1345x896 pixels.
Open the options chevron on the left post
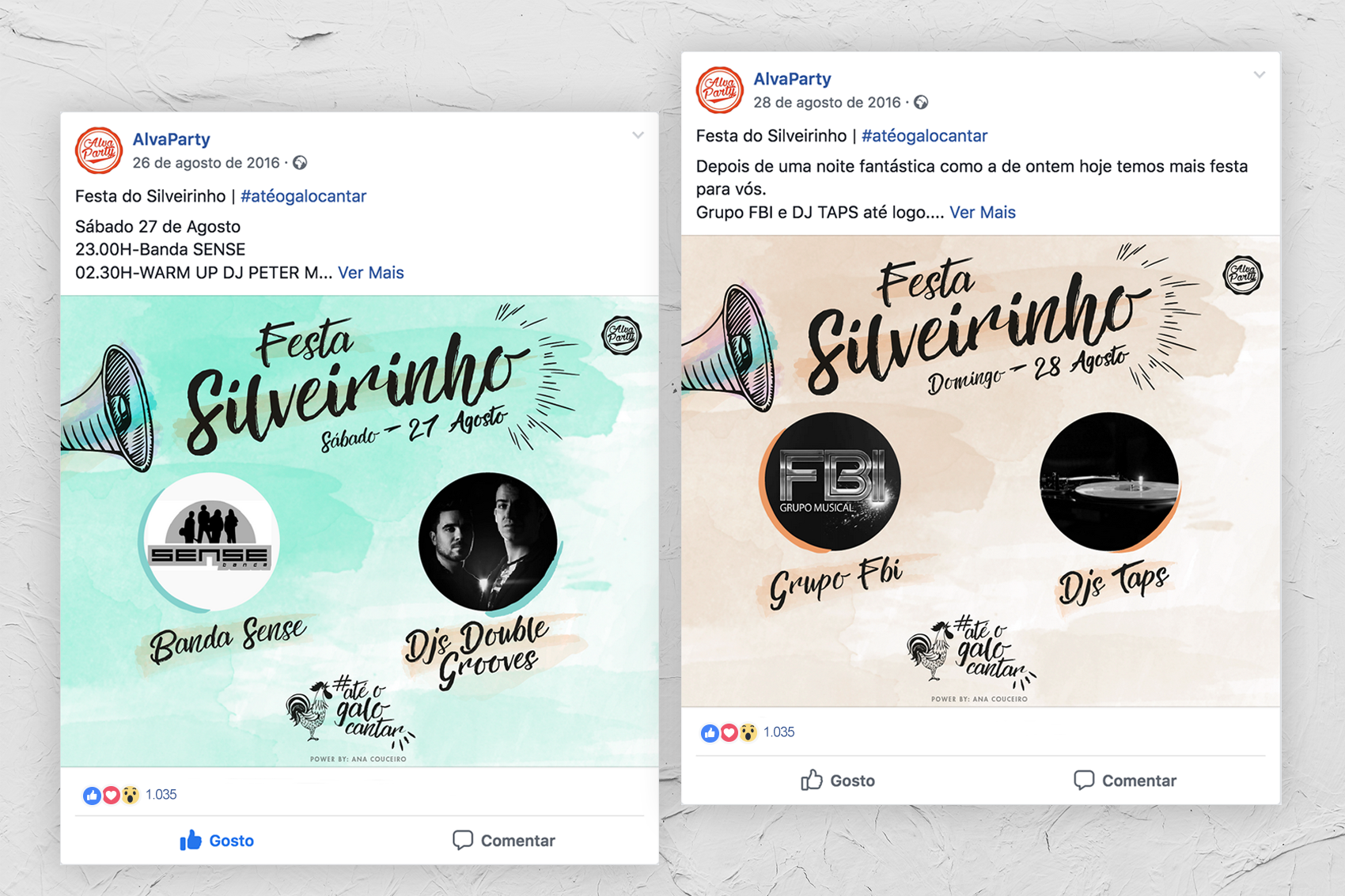[x=638, y=135]
